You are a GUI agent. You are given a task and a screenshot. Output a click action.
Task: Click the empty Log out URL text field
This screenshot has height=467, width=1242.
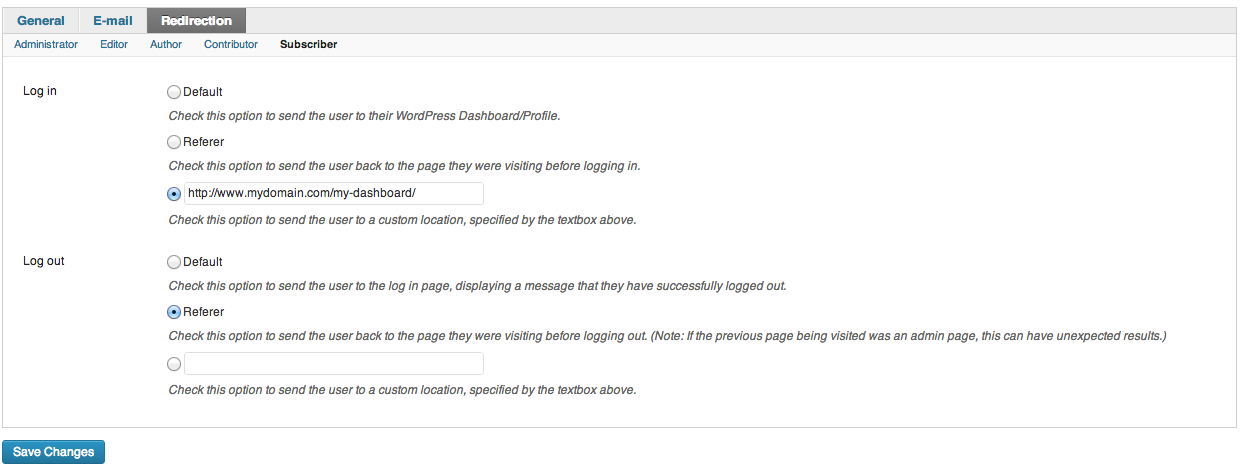[334, 363]
